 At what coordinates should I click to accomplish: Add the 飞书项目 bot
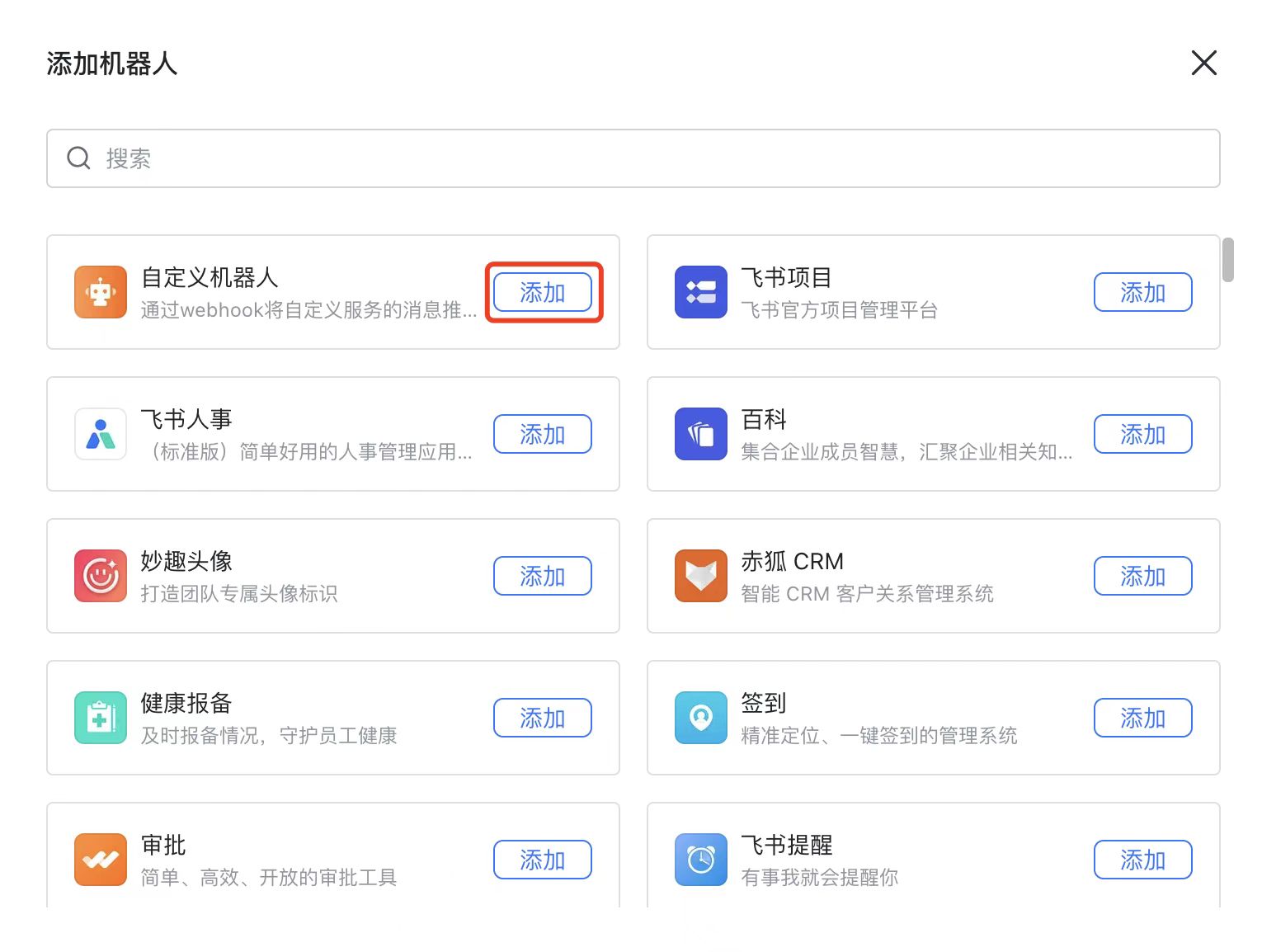pos(1143,292)
